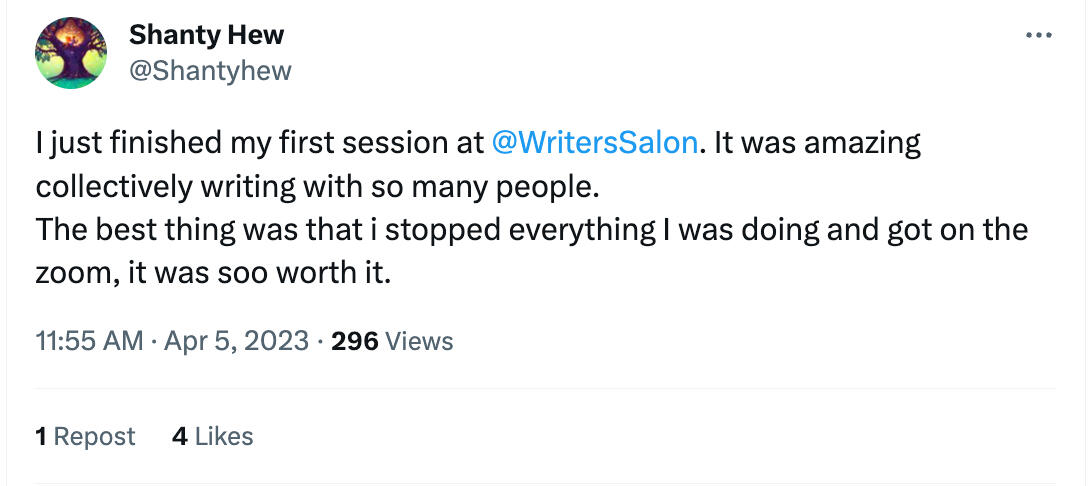
Task: Click the bold 1 before Repost
Action: click(x=41, y=437)
